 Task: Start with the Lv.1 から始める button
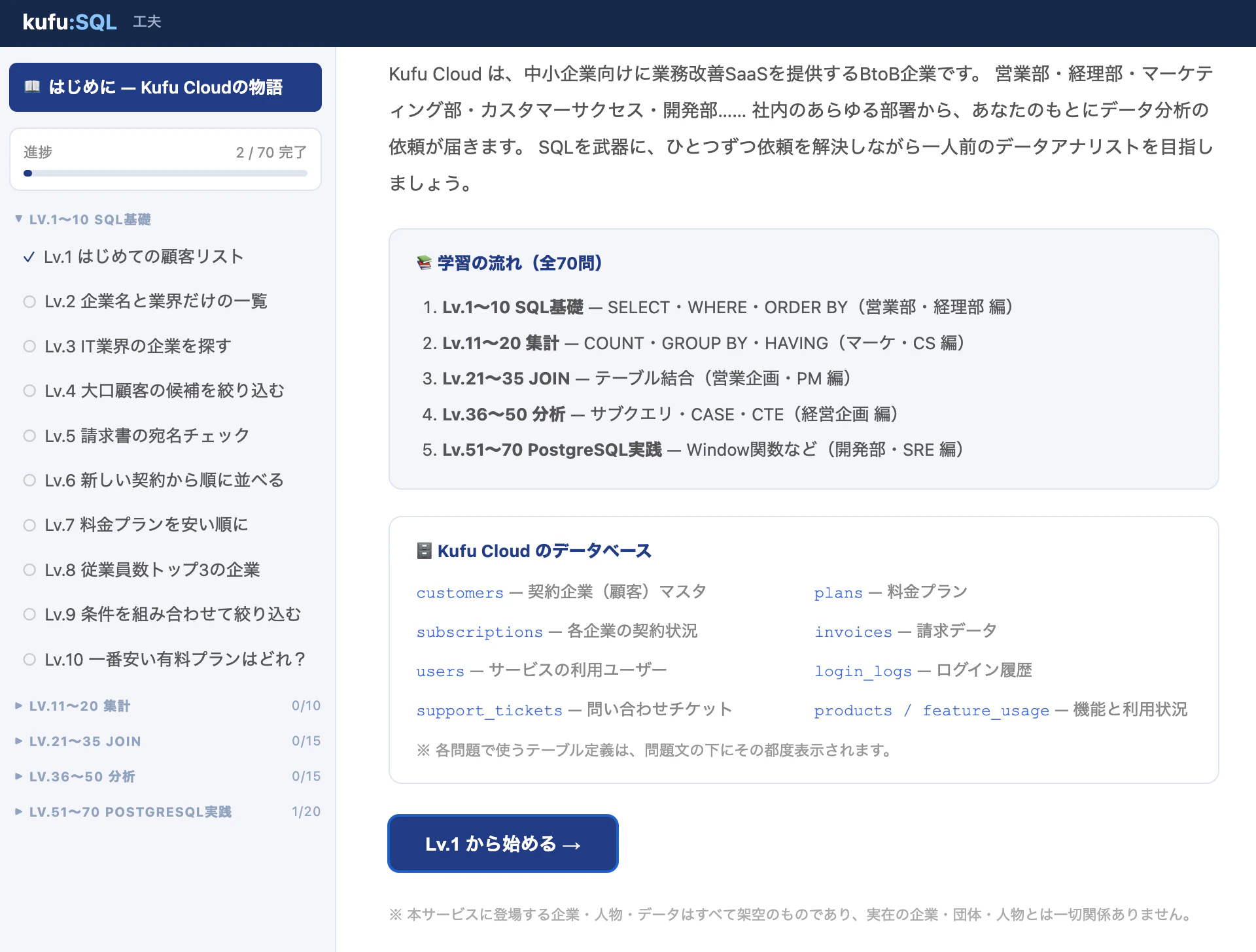[x=503, y=843]
